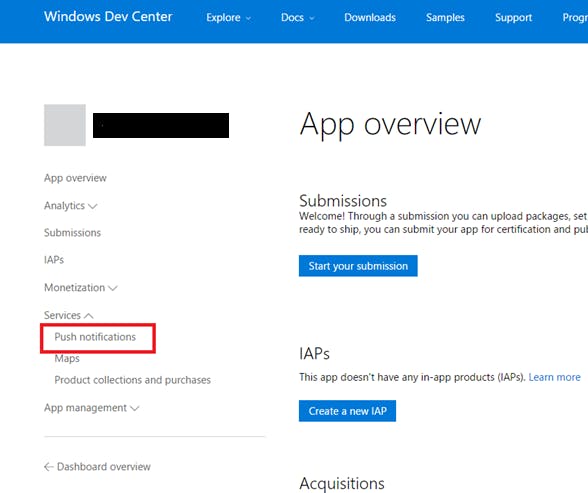Open Push notifications under Services
This screenshot has width=588, height=493.
click(95, 337)
